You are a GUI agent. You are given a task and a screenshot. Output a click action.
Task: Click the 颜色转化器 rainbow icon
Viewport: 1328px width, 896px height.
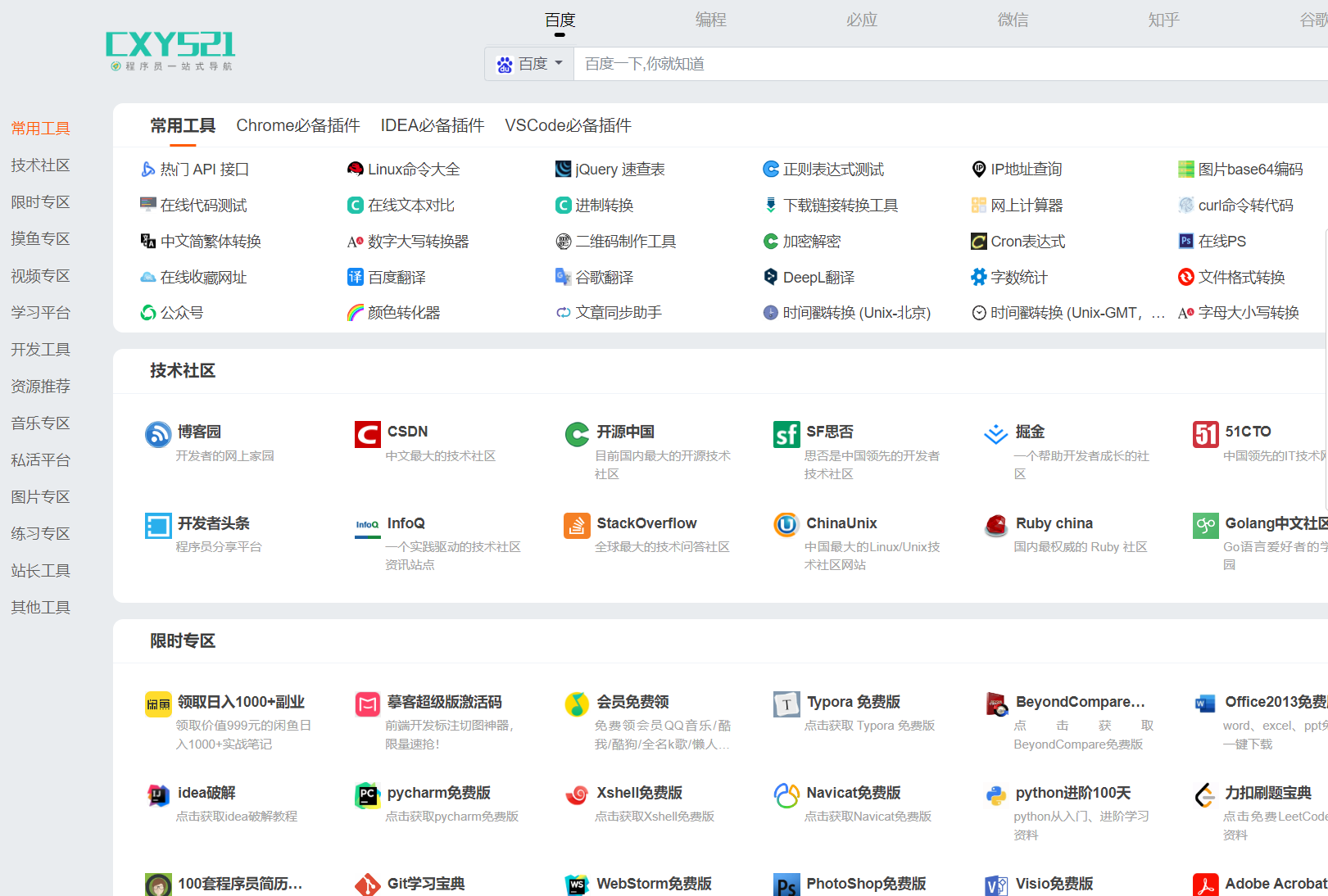click(x=356, y=312)
